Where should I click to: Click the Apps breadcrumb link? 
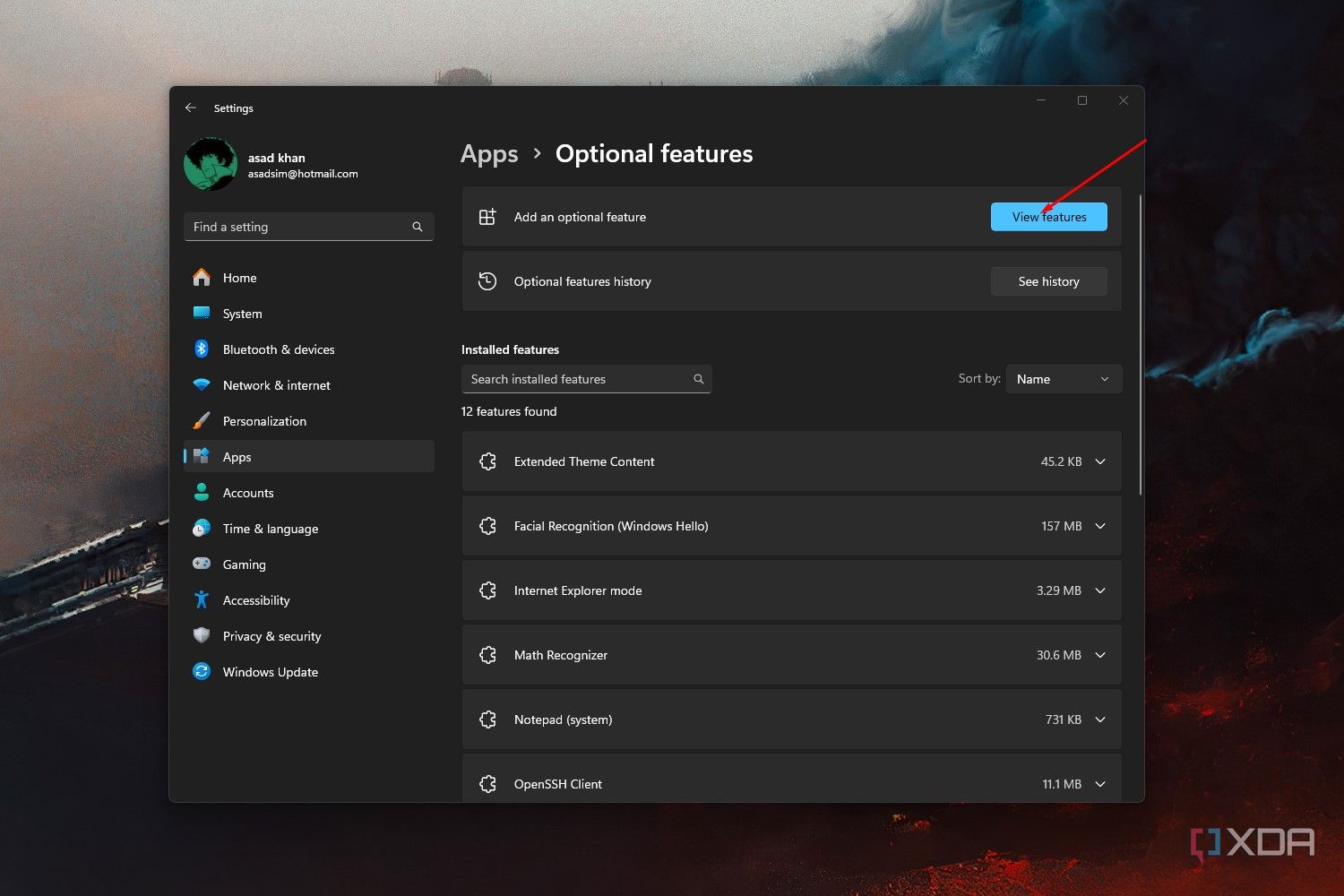[x=489, y=154]
